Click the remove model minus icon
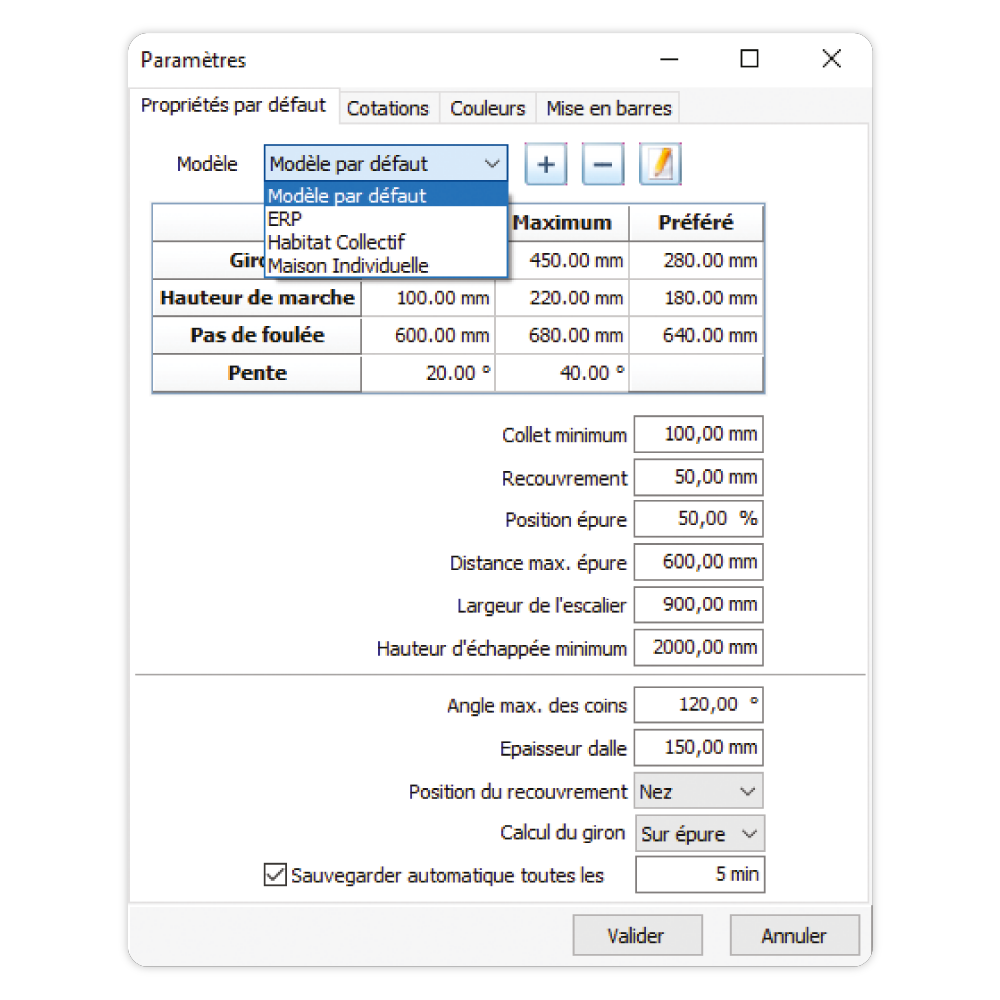Viewport: 1000px width, 1000px height. point(603,165)
